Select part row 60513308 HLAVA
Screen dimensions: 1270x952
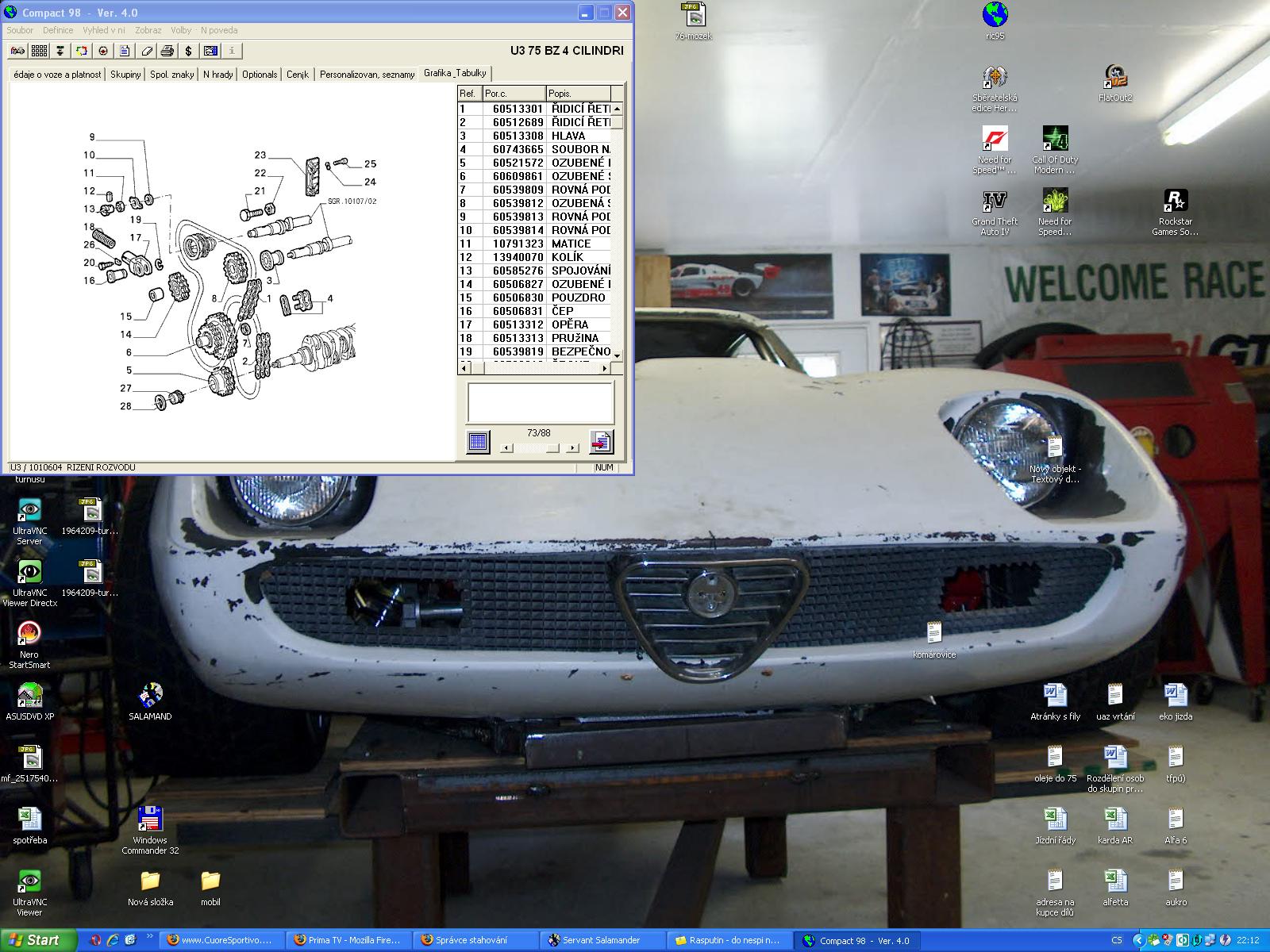point(540,136)
